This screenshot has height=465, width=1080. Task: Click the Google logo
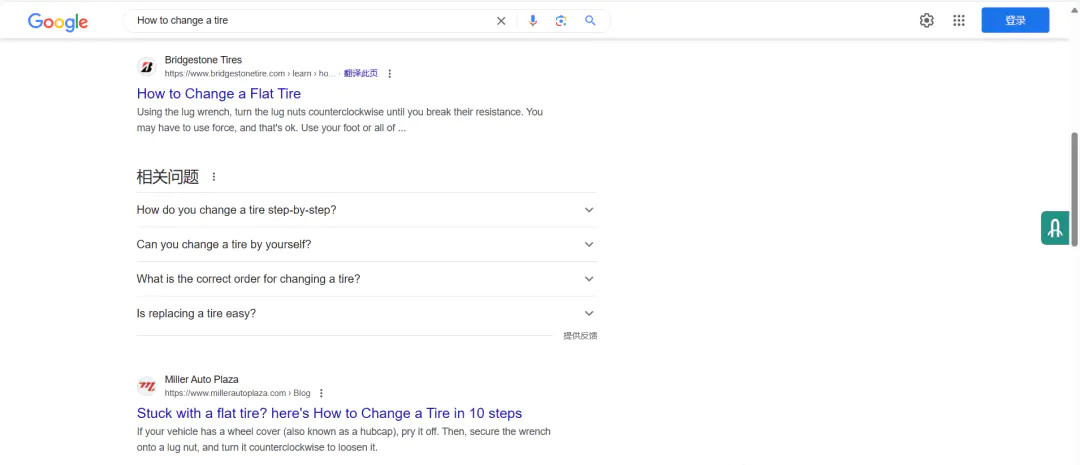pos(57,21)
